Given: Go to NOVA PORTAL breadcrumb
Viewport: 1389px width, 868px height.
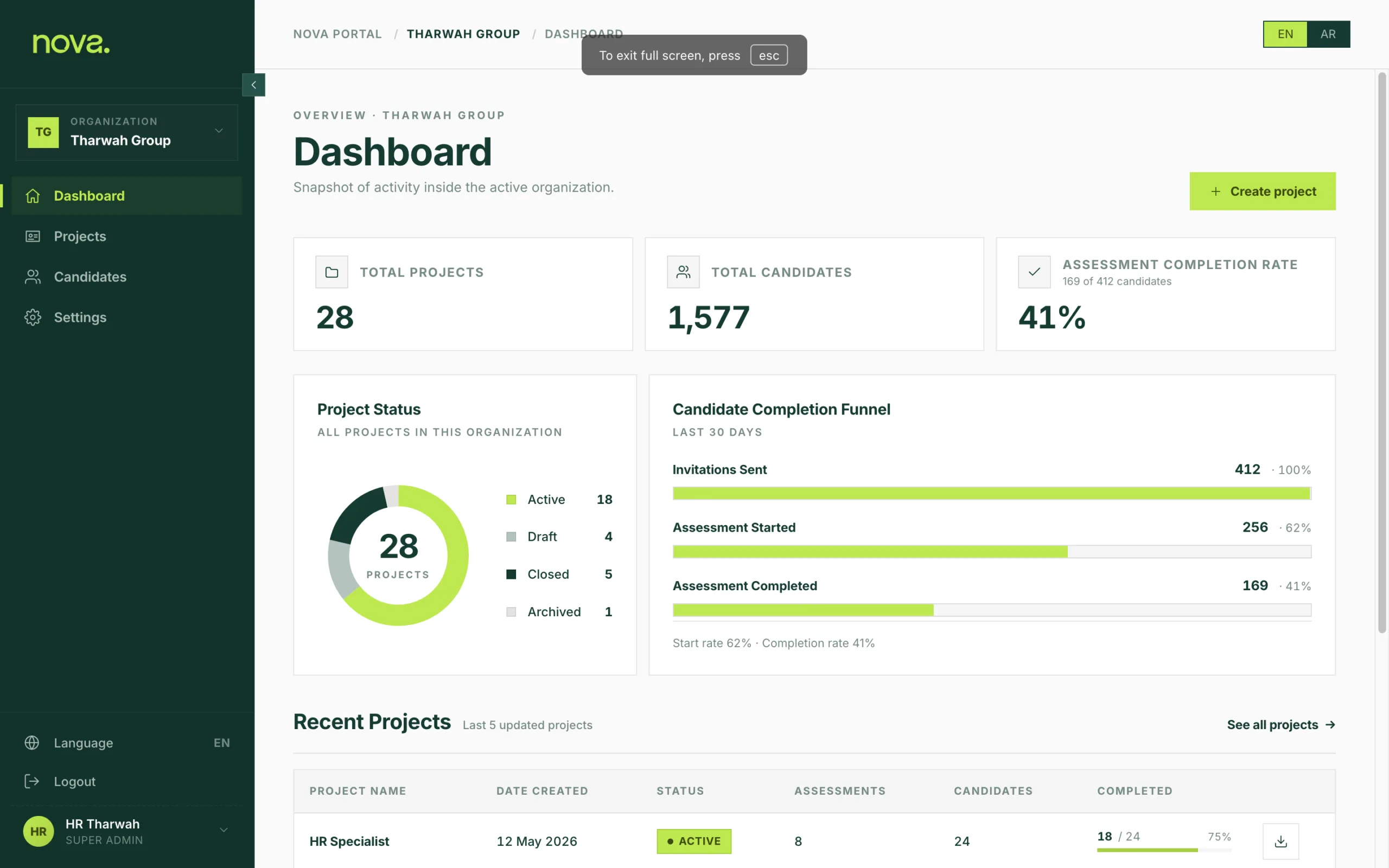Looking at the screenshot, I should pyautogui.click(x=337, y=34).
